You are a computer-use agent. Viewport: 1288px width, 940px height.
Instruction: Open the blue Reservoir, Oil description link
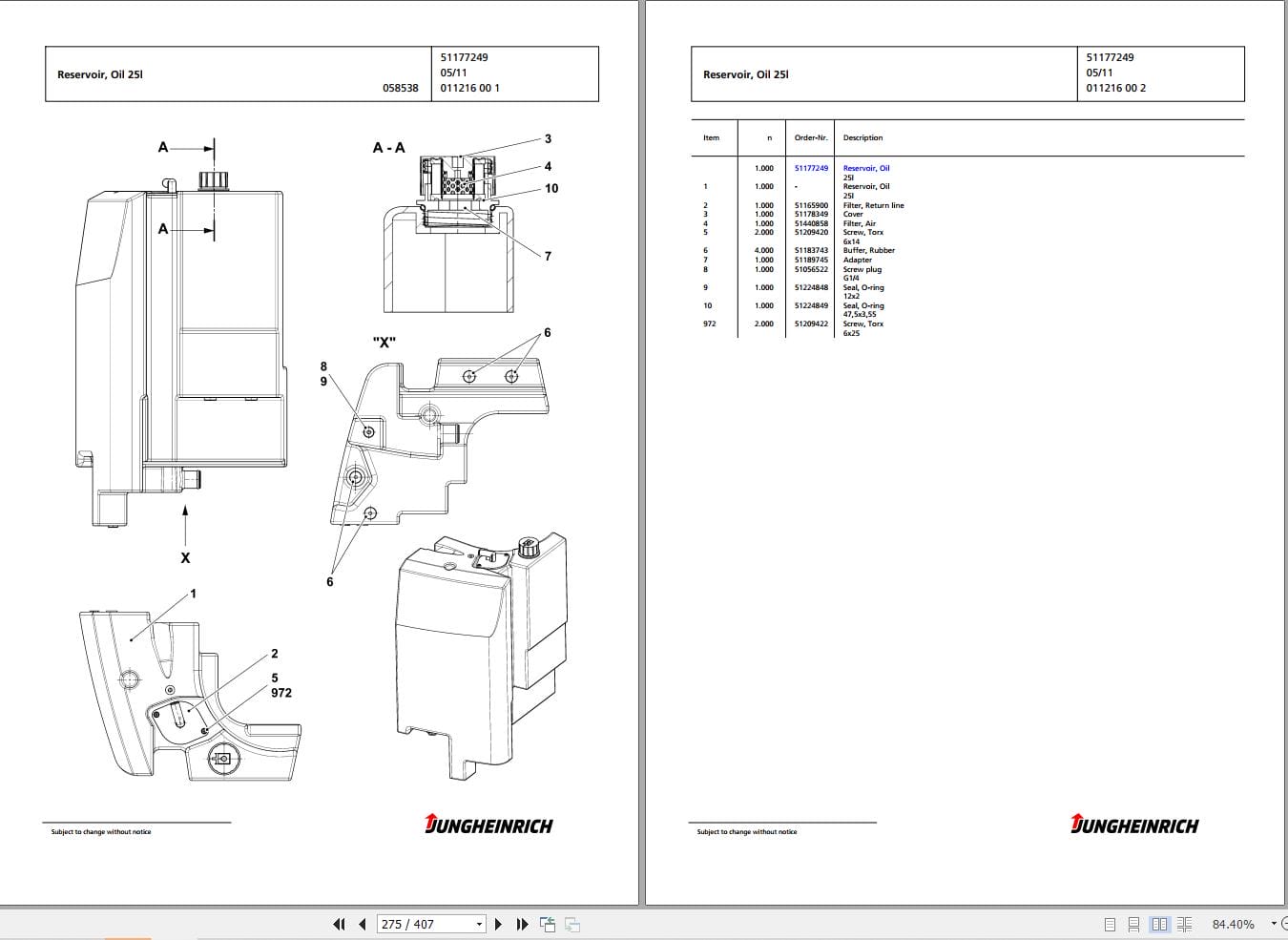(x=864, y=167)
